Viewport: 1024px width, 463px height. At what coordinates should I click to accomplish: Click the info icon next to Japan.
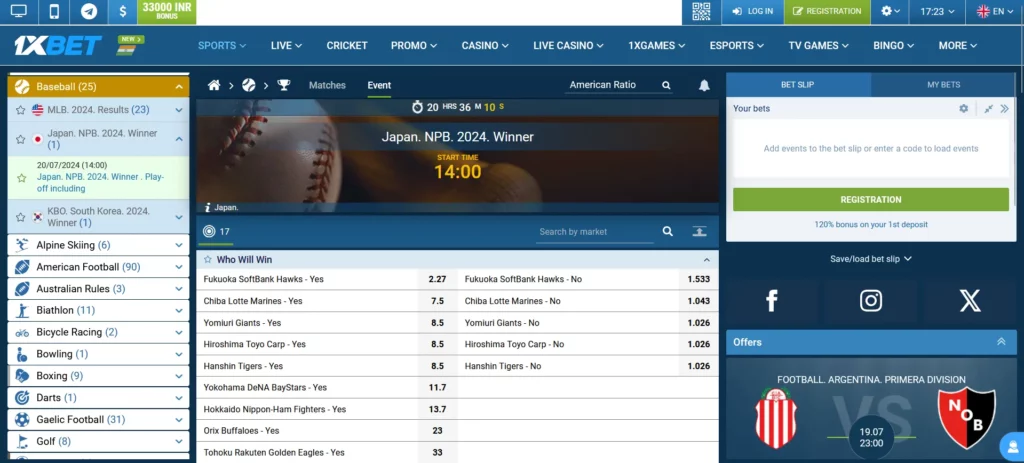coord(208,207)
